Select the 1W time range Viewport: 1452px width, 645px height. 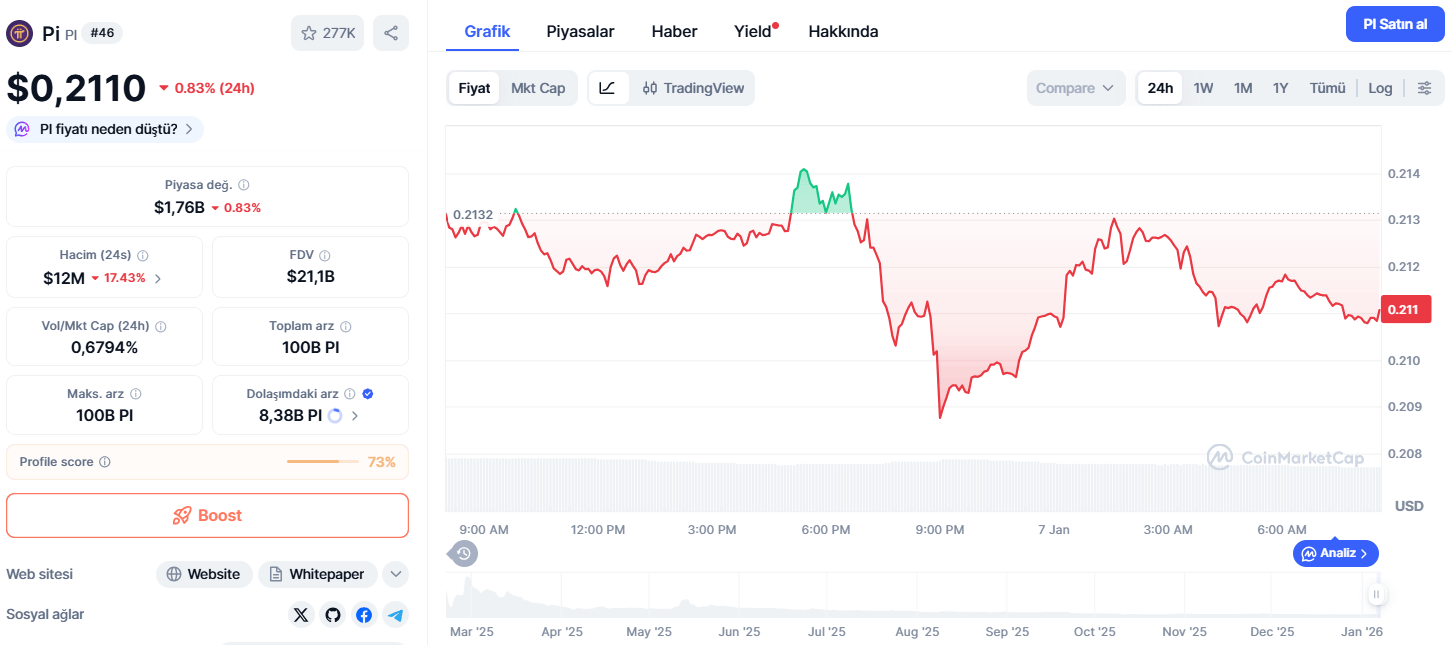[1203, 88]
